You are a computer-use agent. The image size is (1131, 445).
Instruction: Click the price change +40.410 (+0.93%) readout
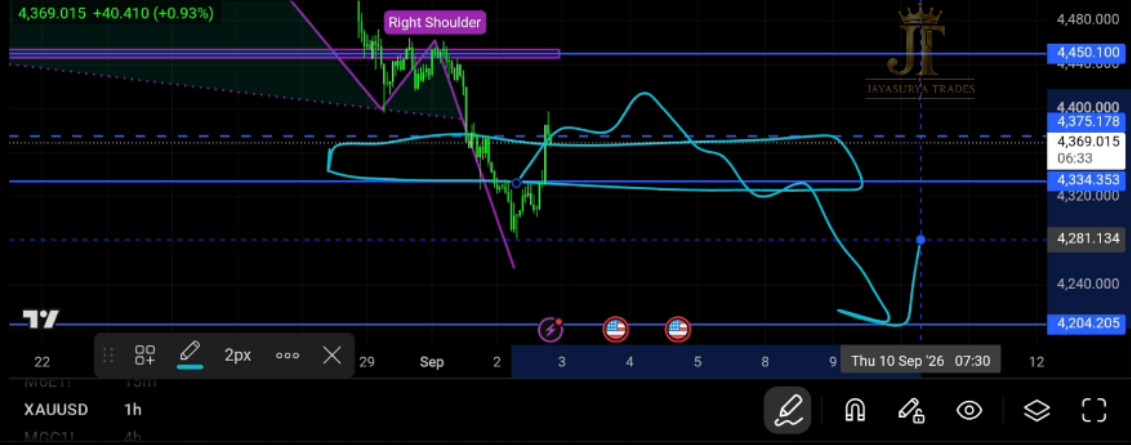153,13
